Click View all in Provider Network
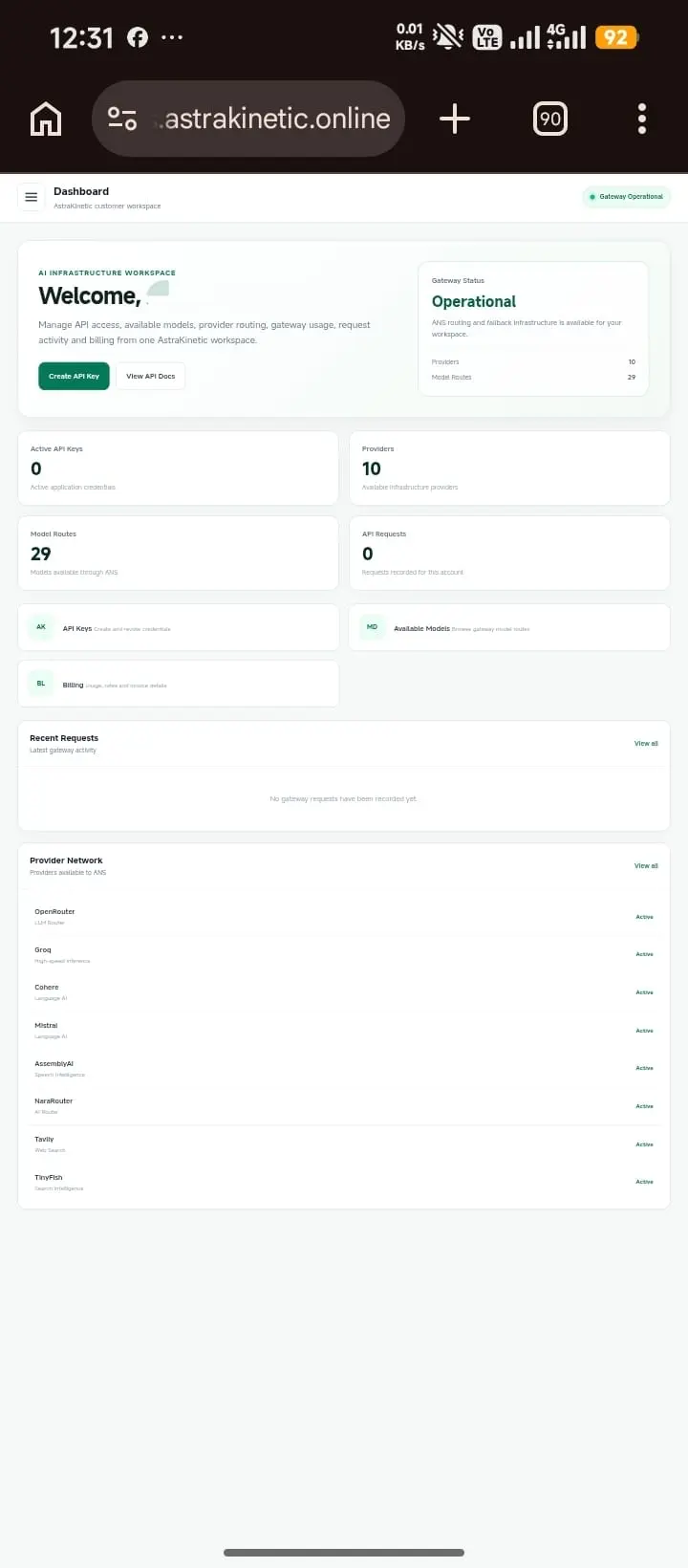This screenshot has width=688, height=1568. tap(646, 865)
